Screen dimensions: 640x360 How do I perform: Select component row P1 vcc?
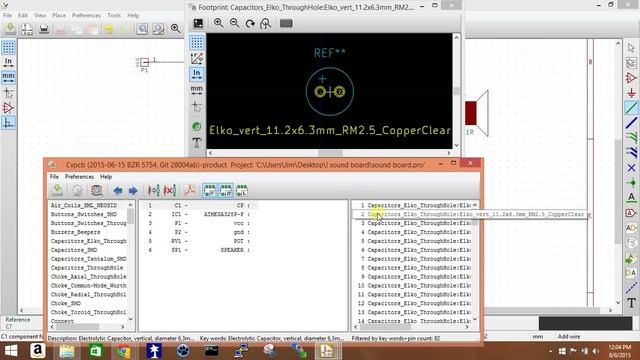pos(199,223)
